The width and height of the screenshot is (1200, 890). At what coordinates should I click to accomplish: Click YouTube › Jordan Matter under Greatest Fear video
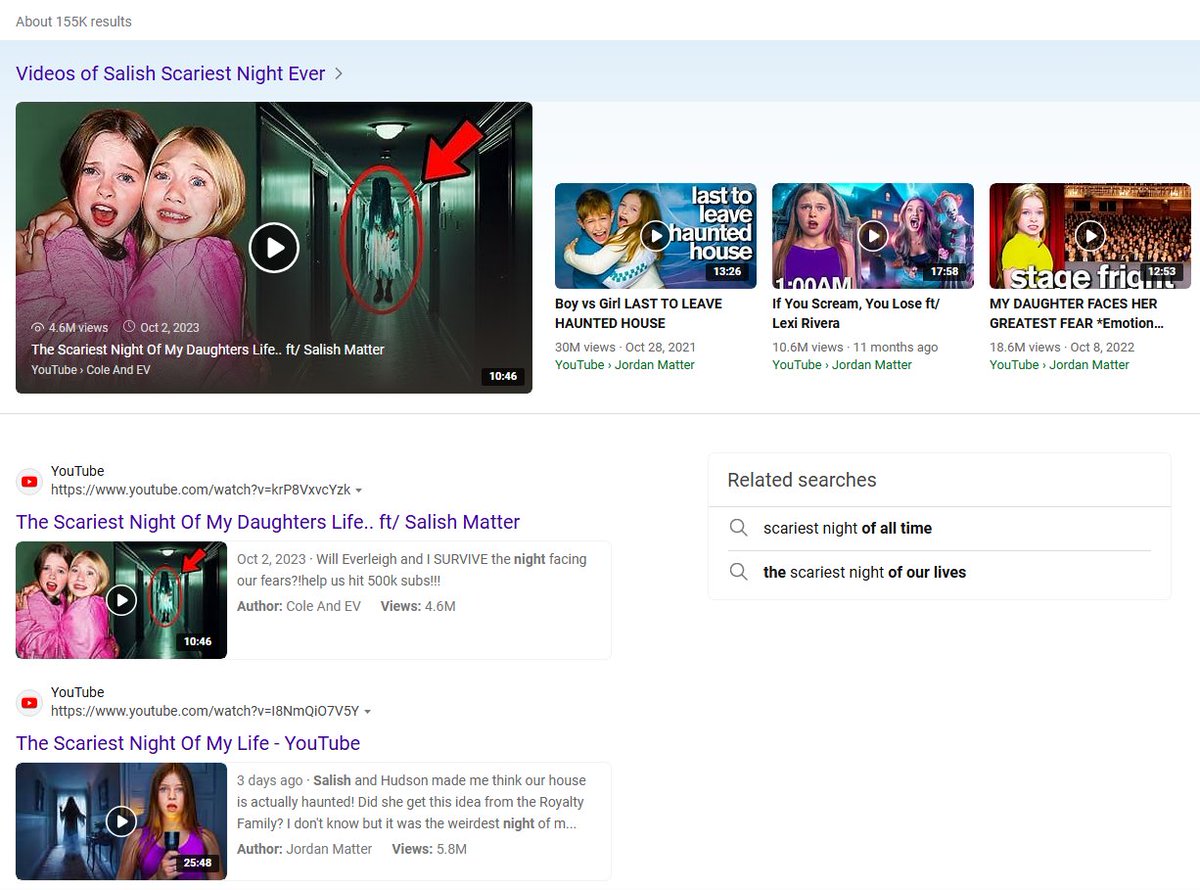tap(1059, 365)
